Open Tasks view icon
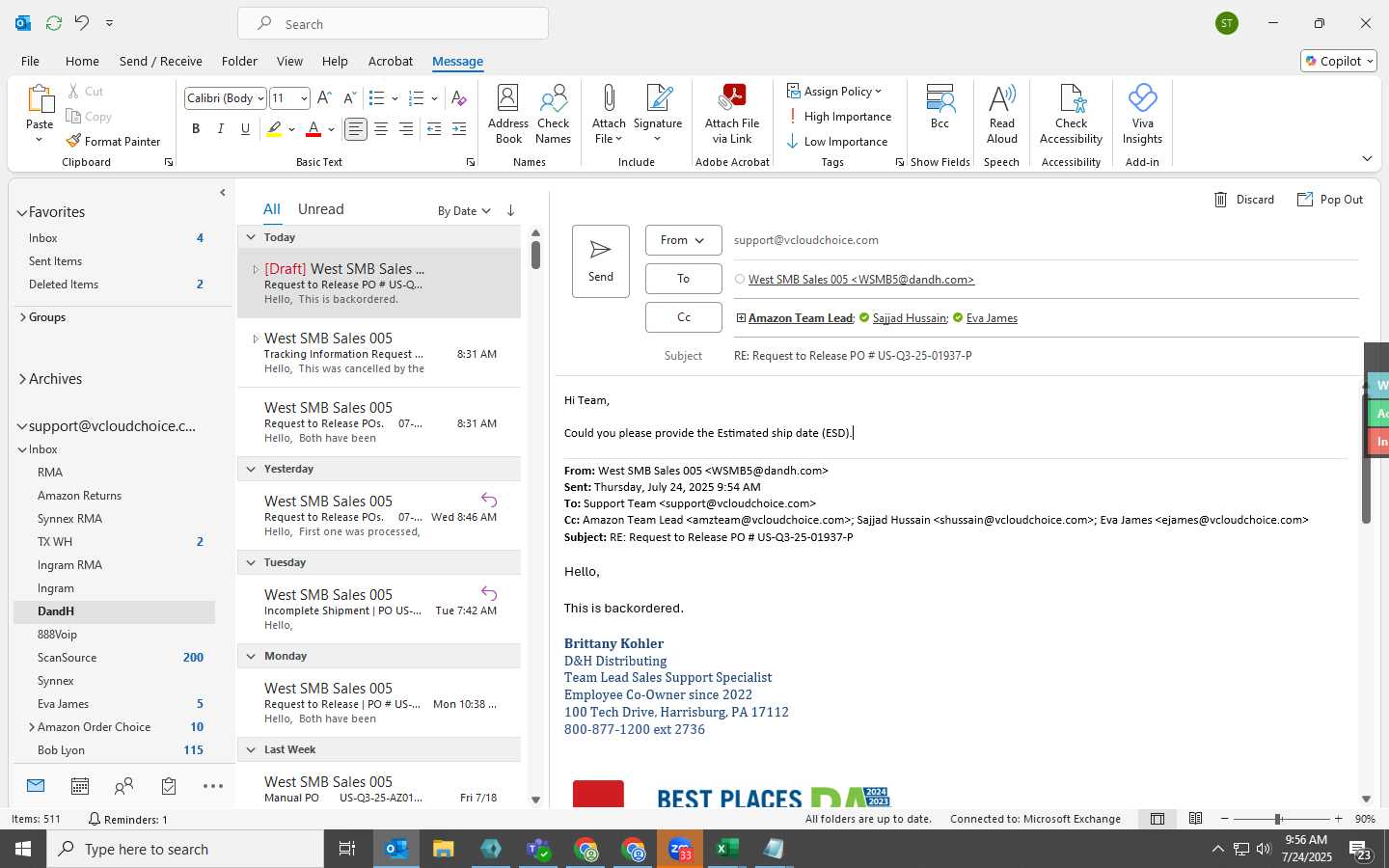1389x868 pixels. click(169, 787)
